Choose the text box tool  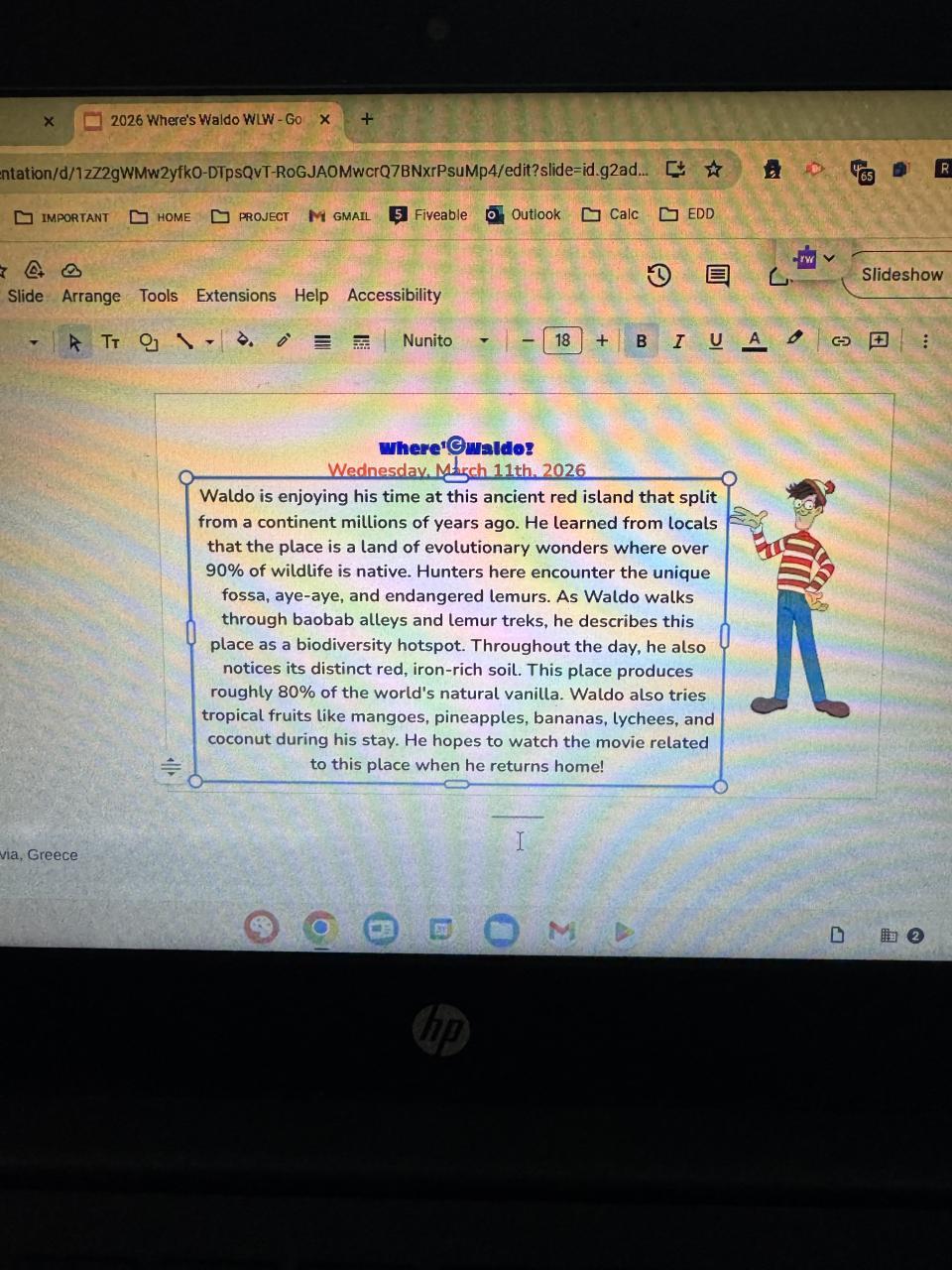click(110, 342)
